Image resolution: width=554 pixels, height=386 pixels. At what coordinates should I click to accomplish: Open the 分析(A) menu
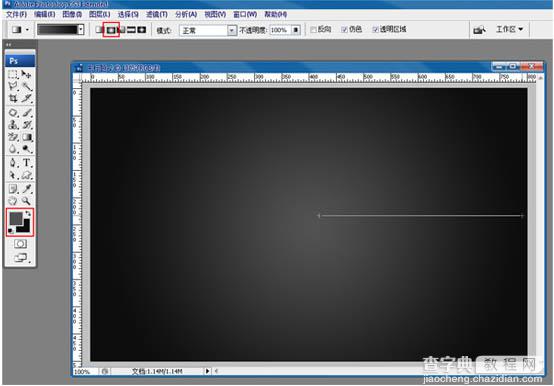186,14
